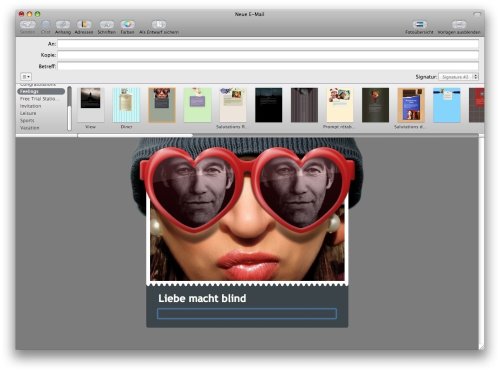
Task: Choose the dark striped curtain template
Action: [x=304, y=105]
